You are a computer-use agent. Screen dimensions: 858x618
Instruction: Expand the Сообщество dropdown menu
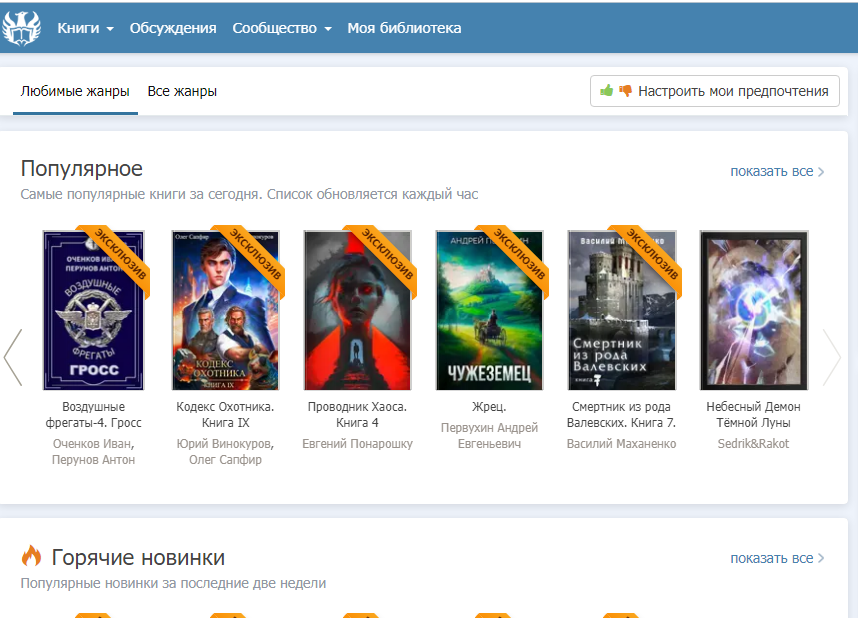(281, 28)
